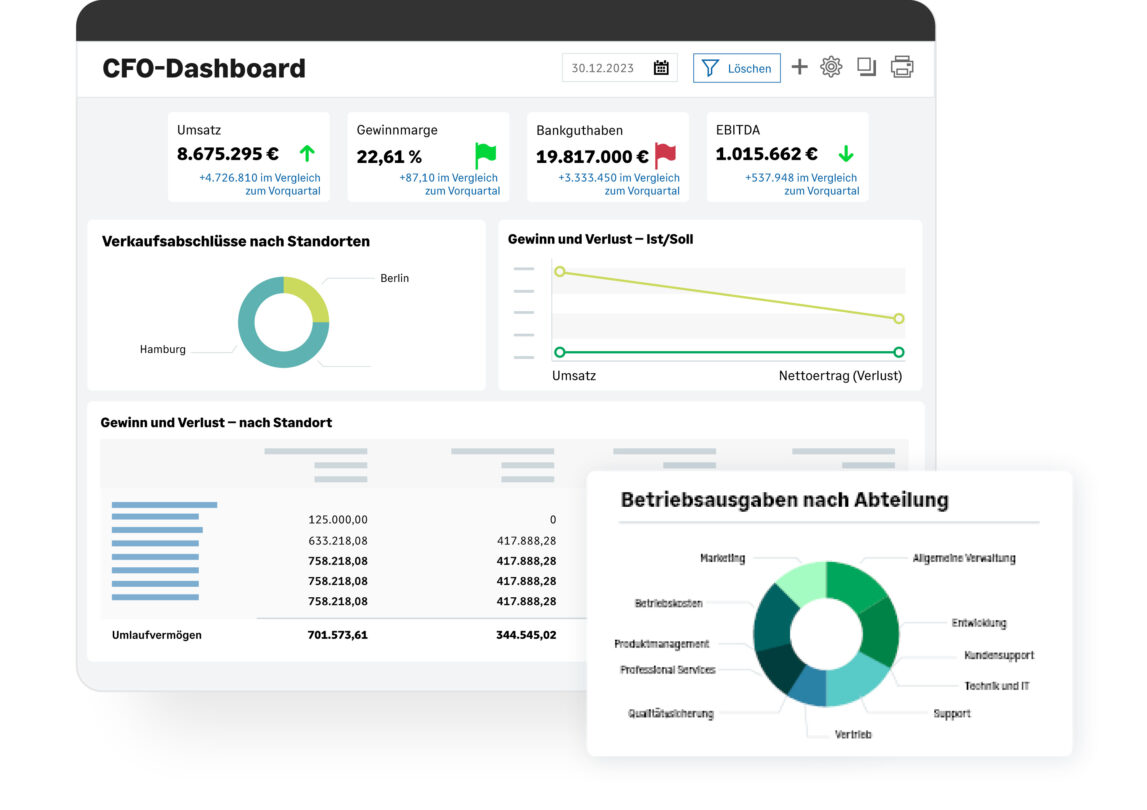The image size is (1147, 810).
Task: Click the green down arrow on EBITDA
Action: pyautogui.click(x=846, y=154)
